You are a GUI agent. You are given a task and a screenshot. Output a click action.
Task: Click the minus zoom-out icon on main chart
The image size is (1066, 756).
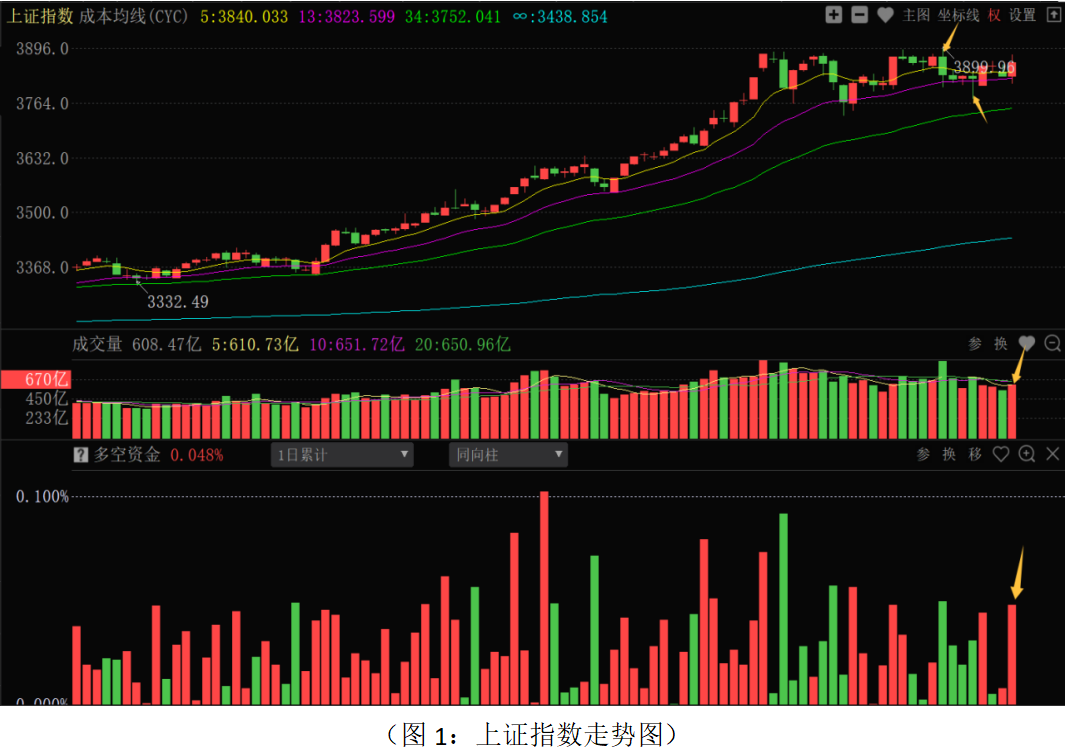(859, 15)
